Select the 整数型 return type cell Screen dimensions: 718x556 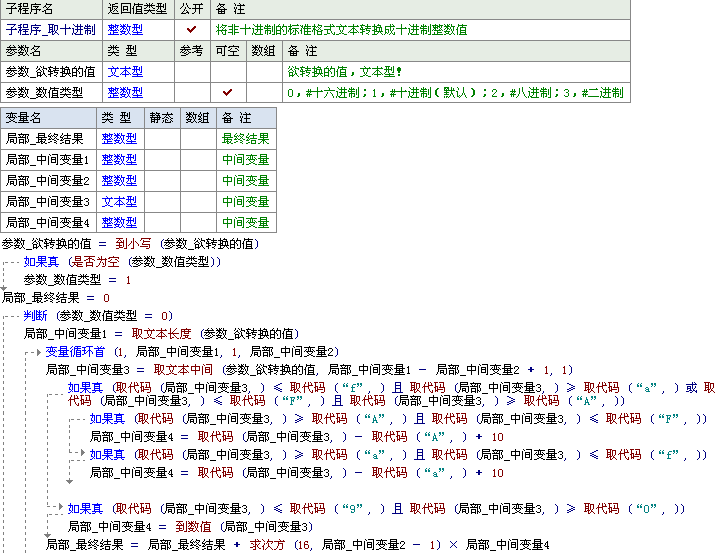click(125, 30)
